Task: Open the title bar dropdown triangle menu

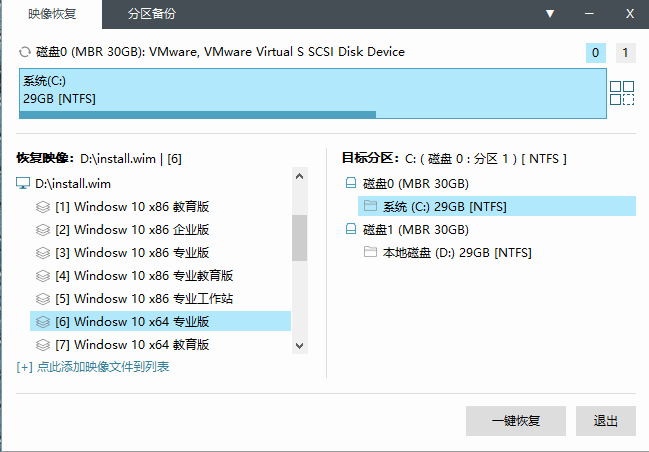Action: click(550, 14)
